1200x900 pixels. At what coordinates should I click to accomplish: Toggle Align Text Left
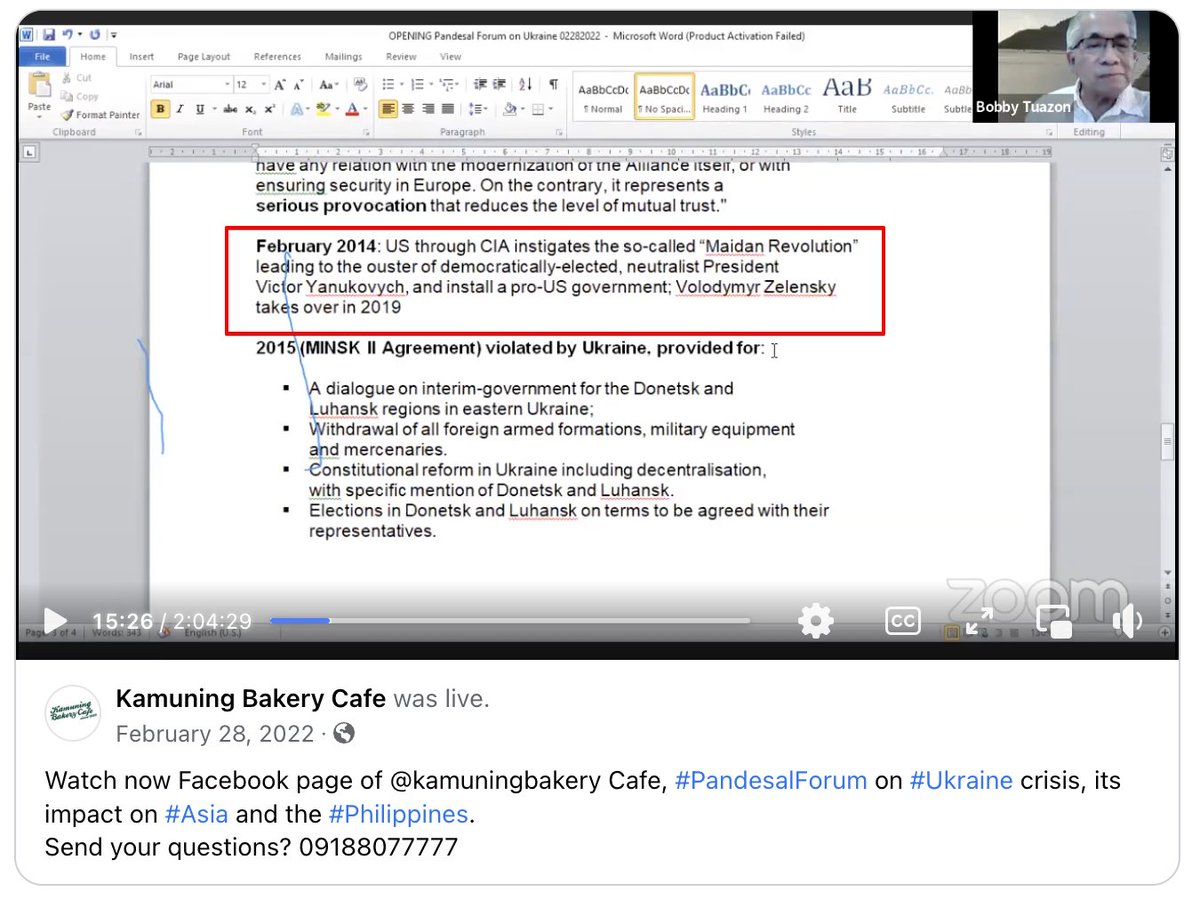click(388, 109)
